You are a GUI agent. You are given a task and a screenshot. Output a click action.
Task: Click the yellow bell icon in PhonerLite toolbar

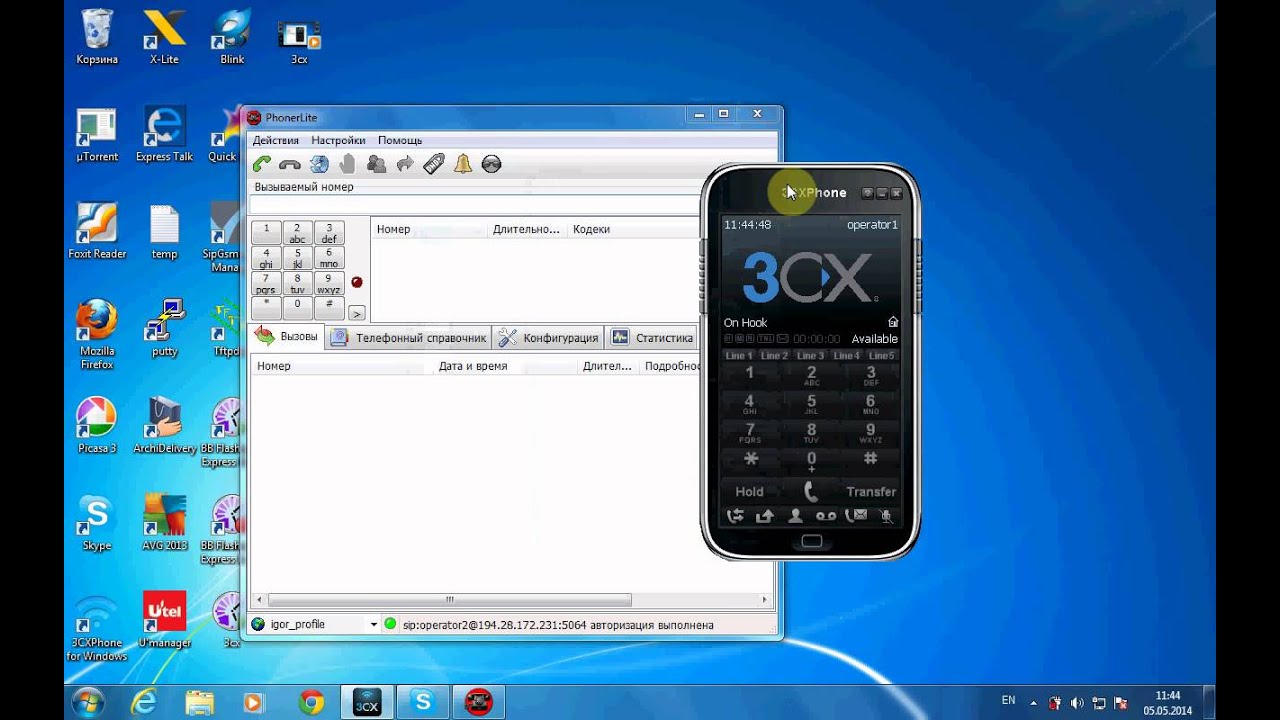click(x=463, y=164)
